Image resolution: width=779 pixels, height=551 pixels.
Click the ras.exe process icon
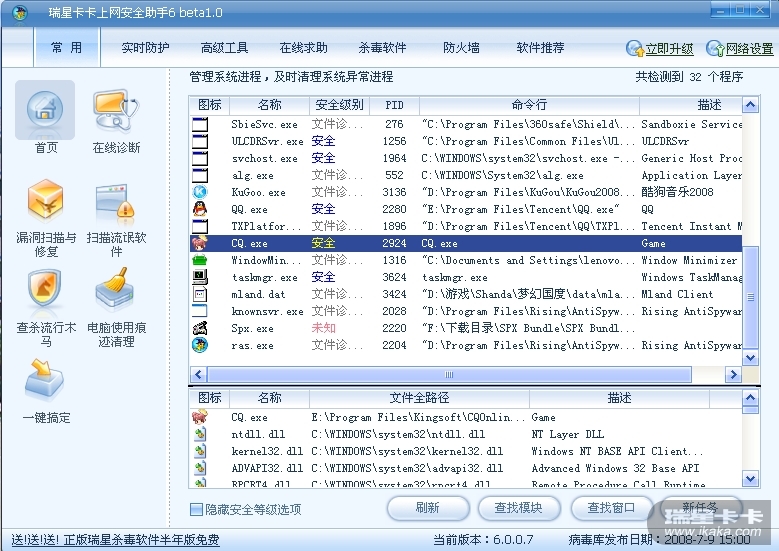coord(200,345)
